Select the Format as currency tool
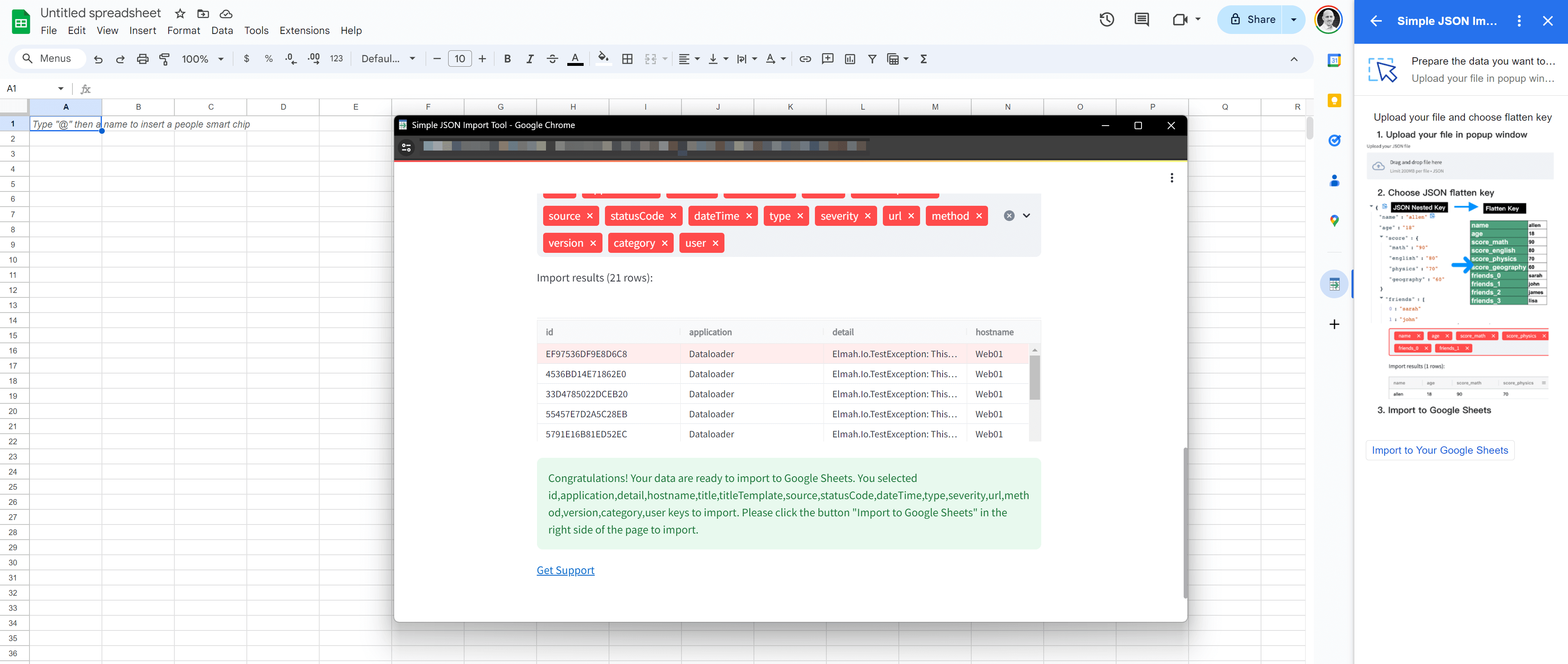Image resolution: width=1568 pixels, height=664 pixels. click(246, 59)
